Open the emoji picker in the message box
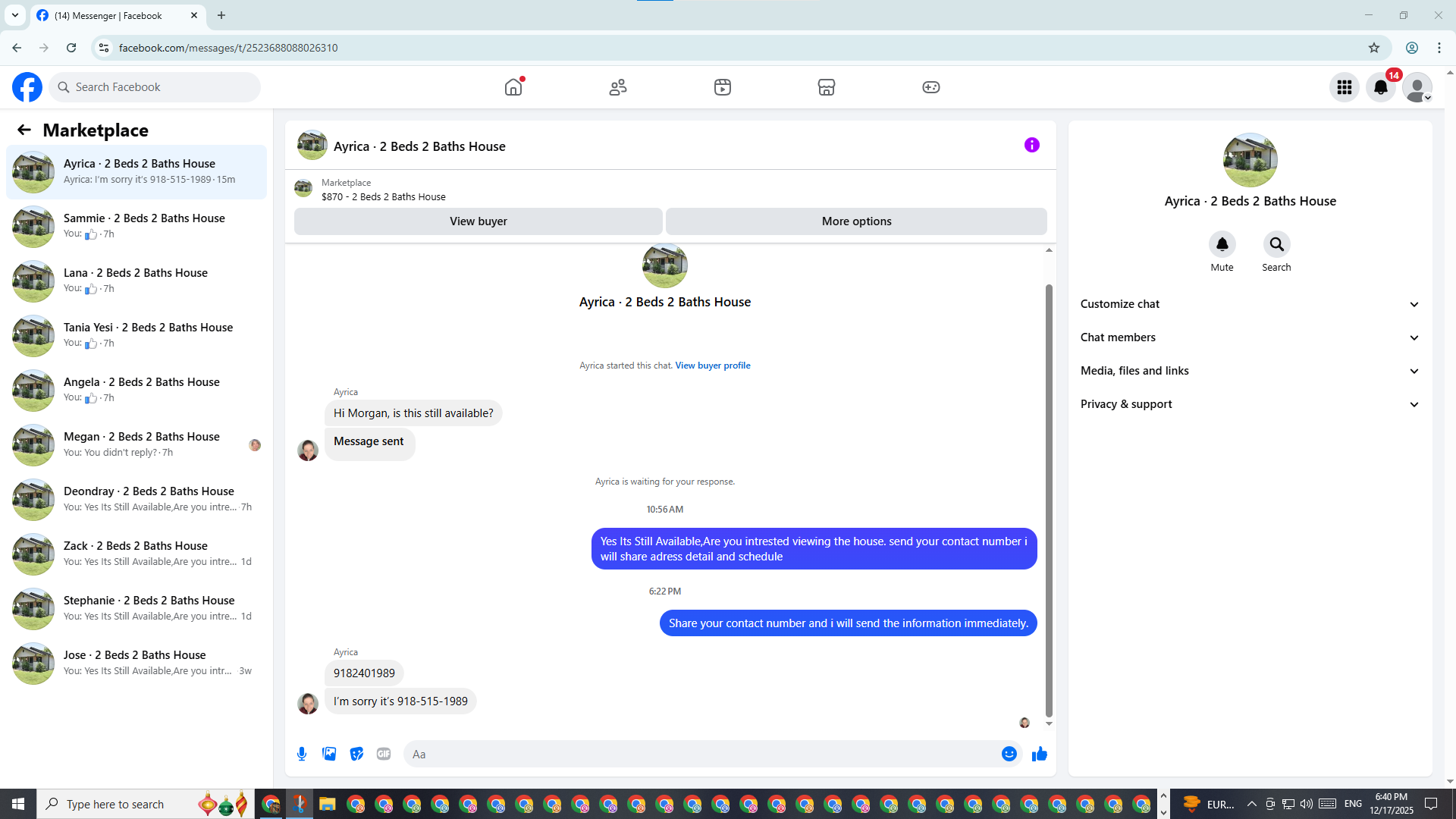 click(1009, 754)
